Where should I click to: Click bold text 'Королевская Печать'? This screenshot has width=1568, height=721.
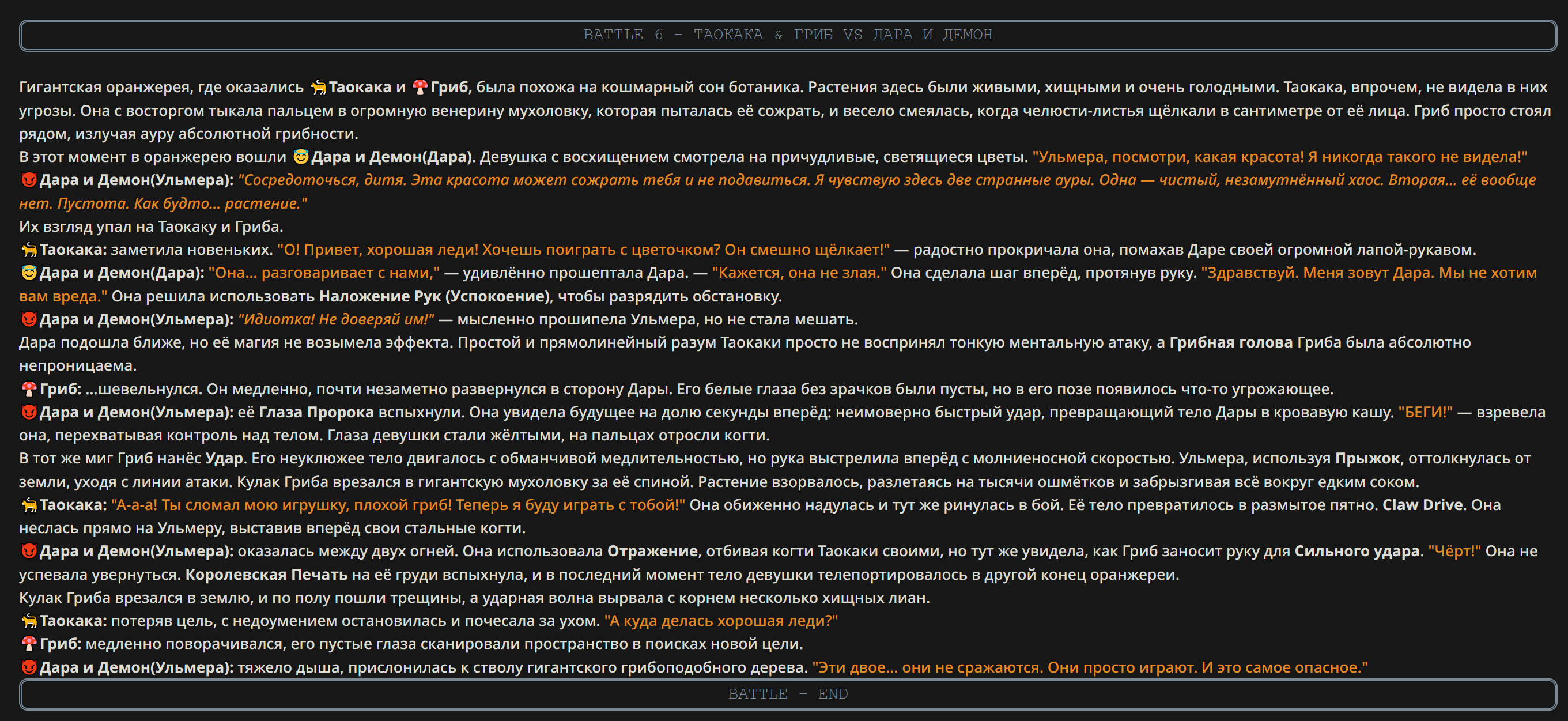(x=266, y=575)
